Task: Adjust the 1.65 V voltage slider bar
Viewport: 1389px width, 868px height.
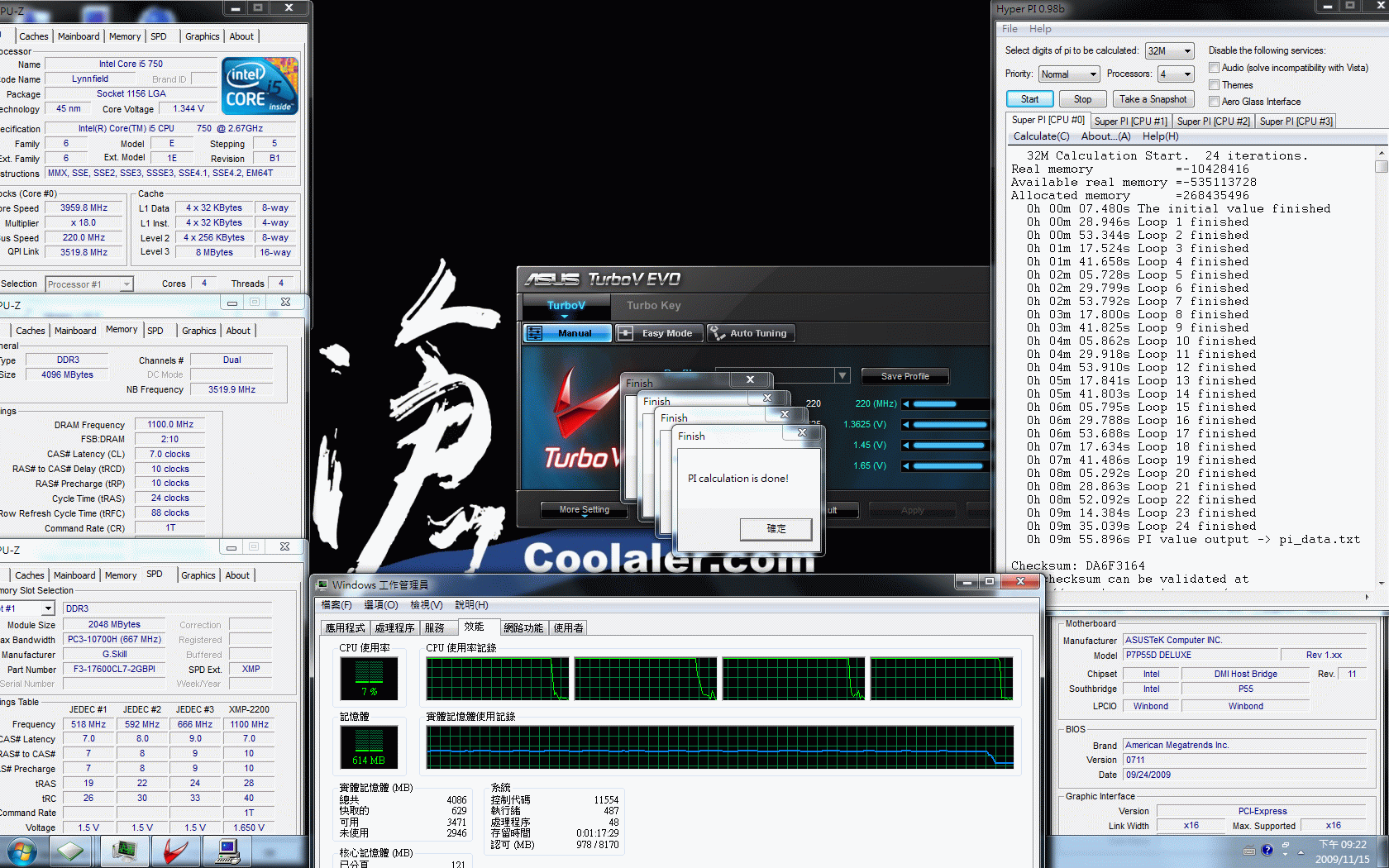Action: tap(949, 466)
